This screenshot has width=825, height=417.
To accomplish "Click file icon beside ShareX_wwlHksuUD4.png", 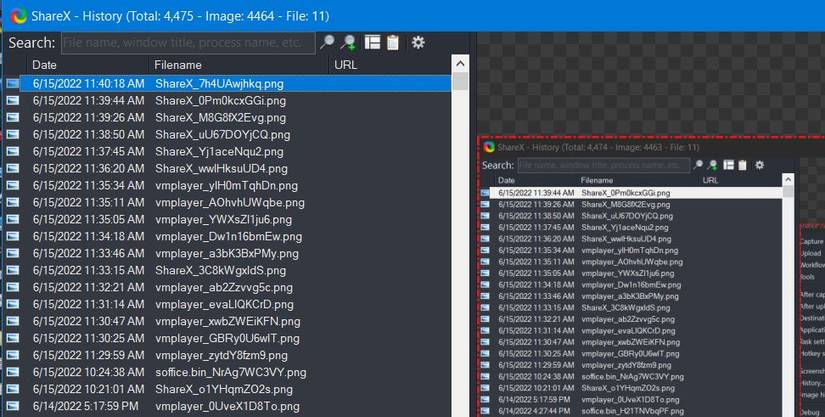I will pyautogui.click(x=13, y=168).
